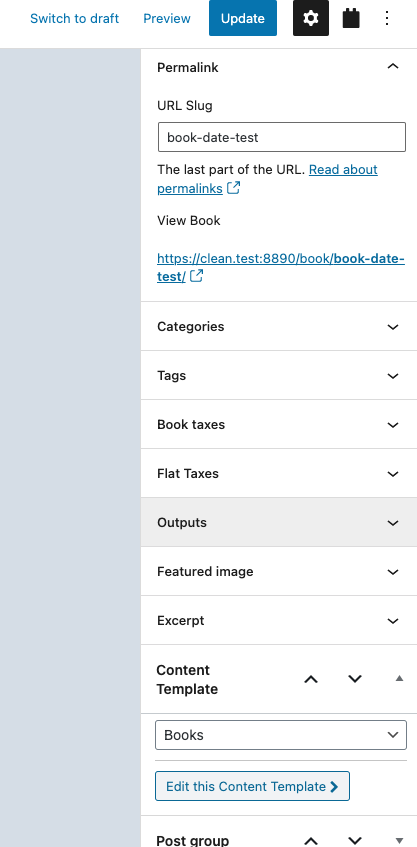This screenshot has width=417, height=847.
Task: Open the settings gear sidebar toggle
Action: (x=311, y=18)
